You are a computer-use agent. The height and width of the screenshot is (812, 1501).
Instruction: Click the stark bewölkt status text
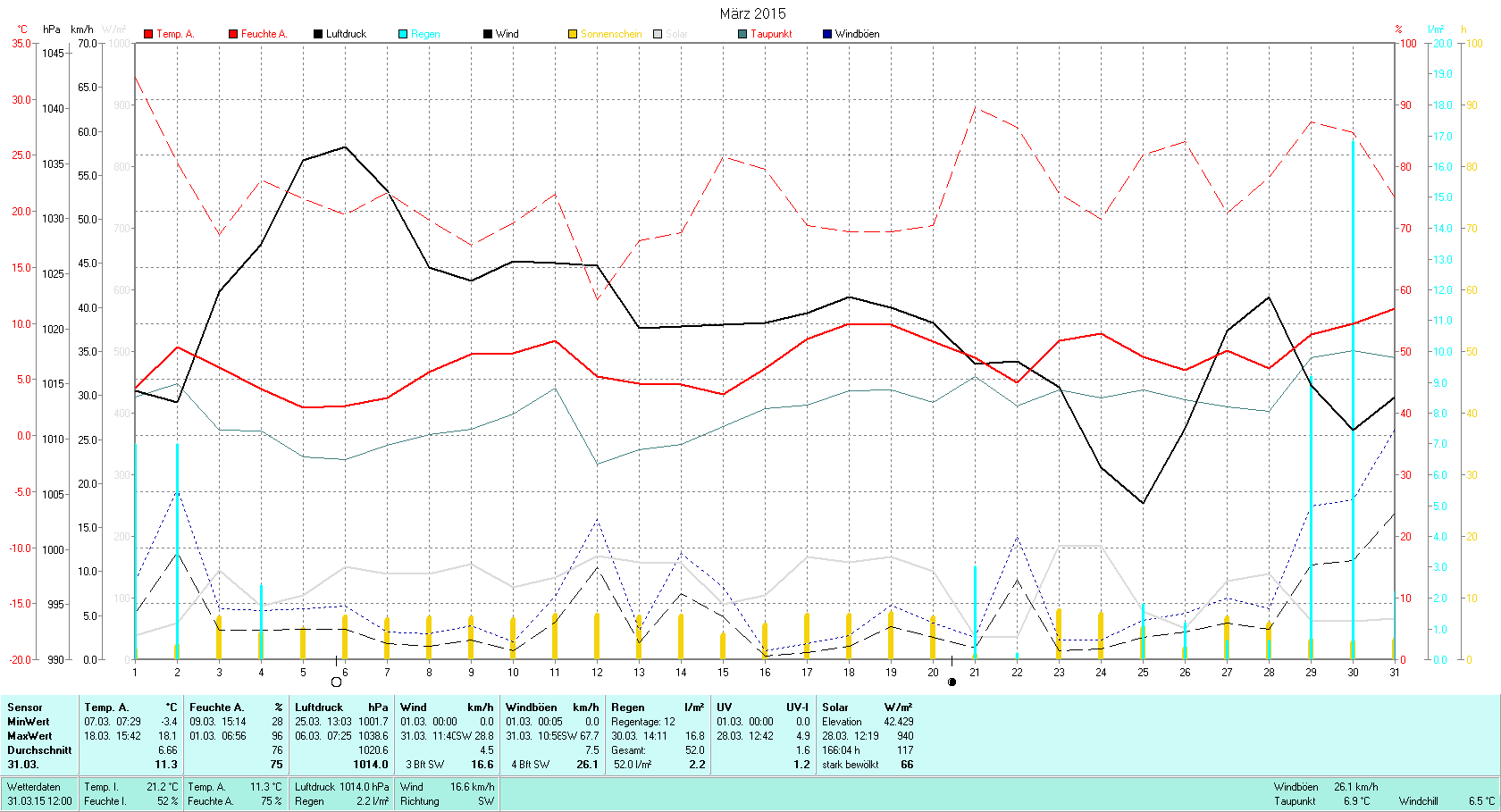coord(851,765)
